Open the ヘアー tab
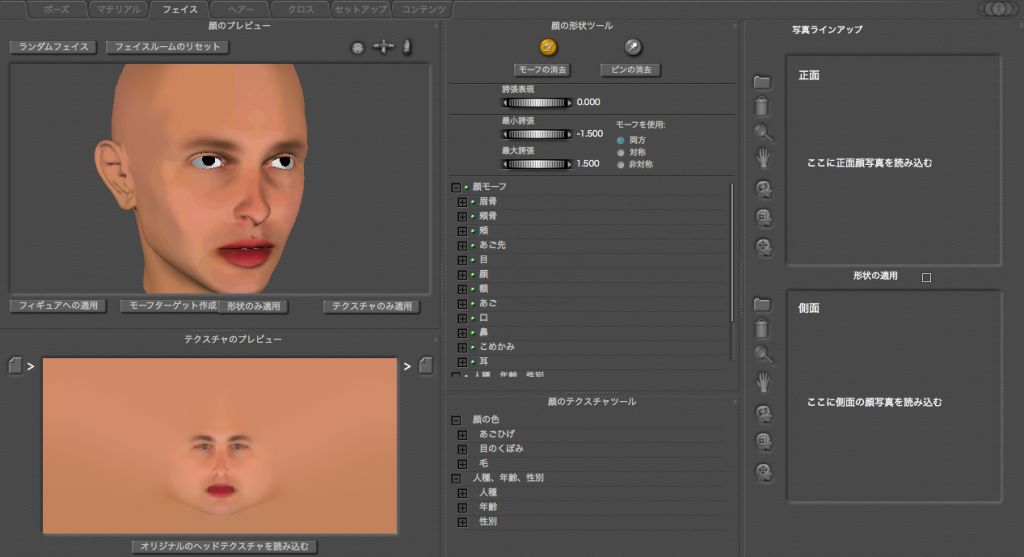 click(x=241, y=9)
